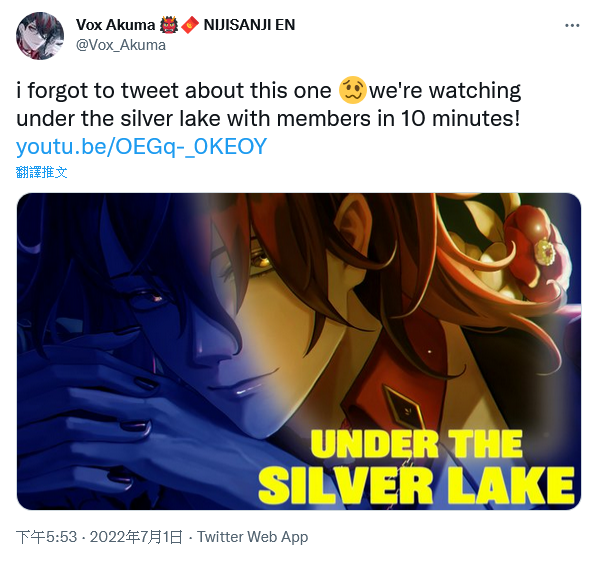The image size is (598, 563).
Task: Click the yellow SILVER LAKE title text
Action: coord(416,486)
